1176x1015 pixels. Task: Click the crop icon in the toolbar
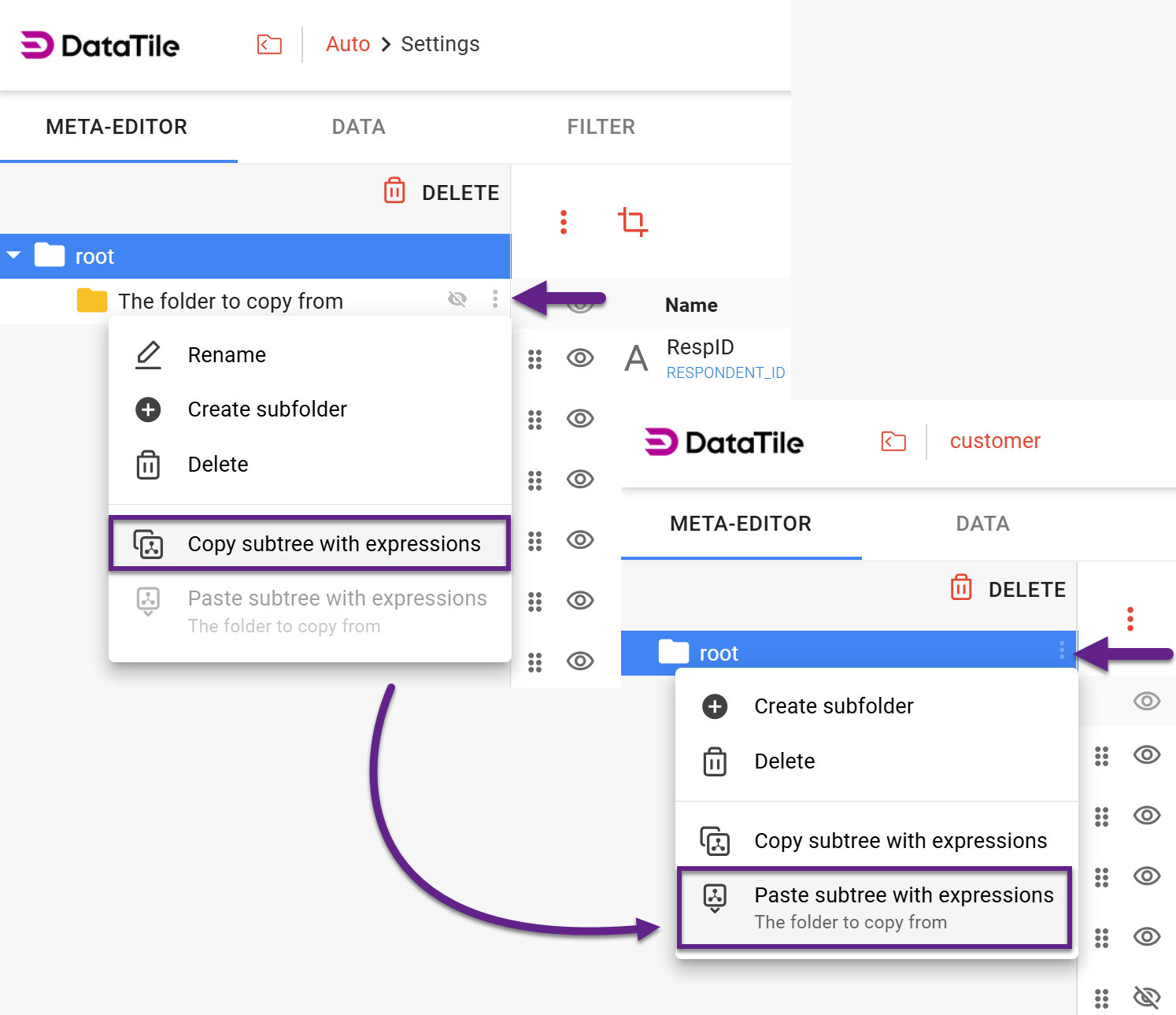(x=632, y=222)
